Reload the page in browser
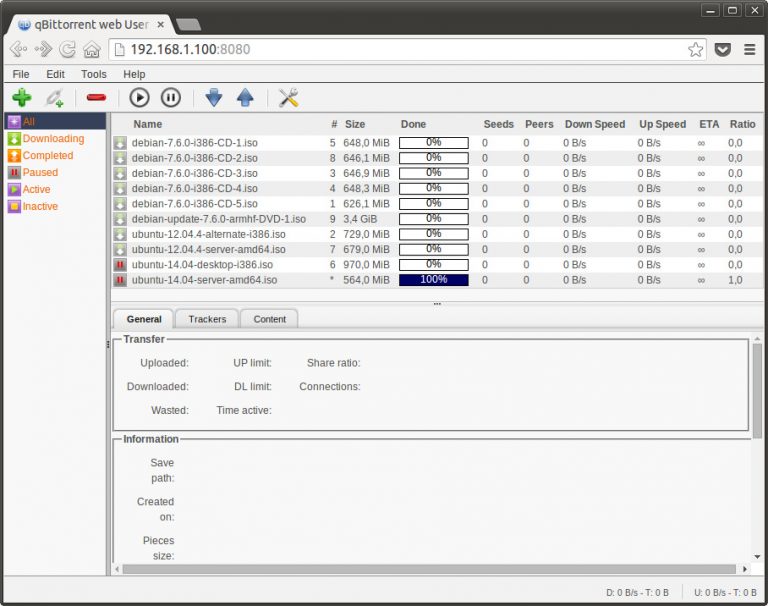Viewport: 768px width, 606px height. tap(68, 49)
